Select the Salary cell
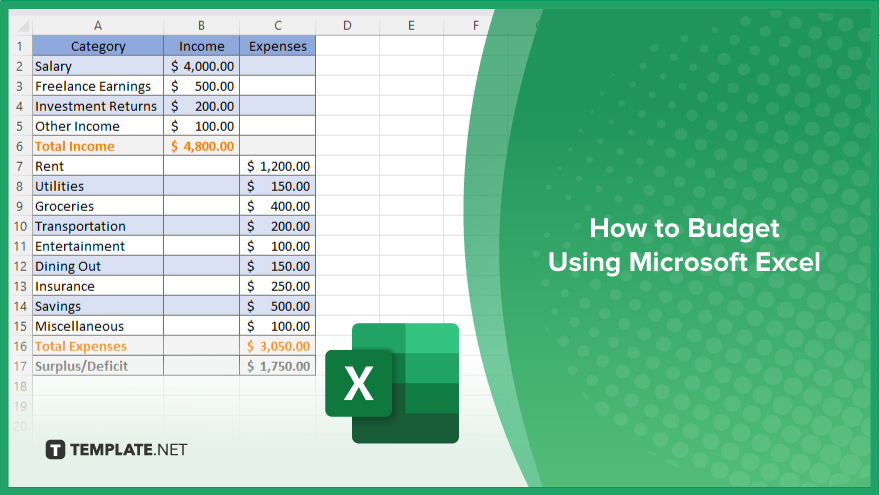Screen dimensions: 880x495 (98, 66)
